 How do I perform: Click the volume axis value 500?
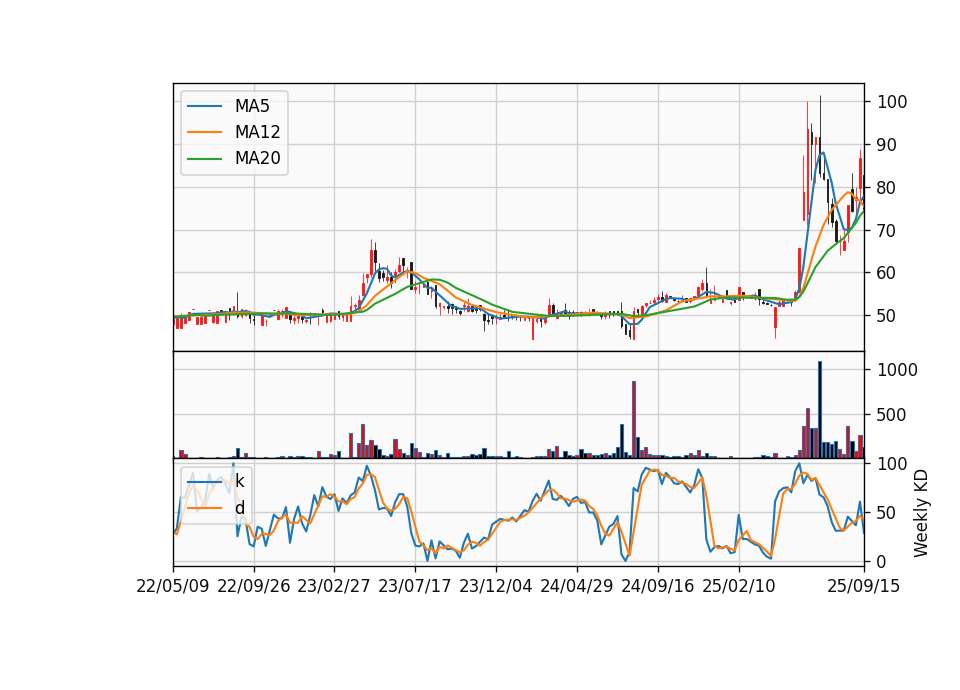(x=892, y=415)
